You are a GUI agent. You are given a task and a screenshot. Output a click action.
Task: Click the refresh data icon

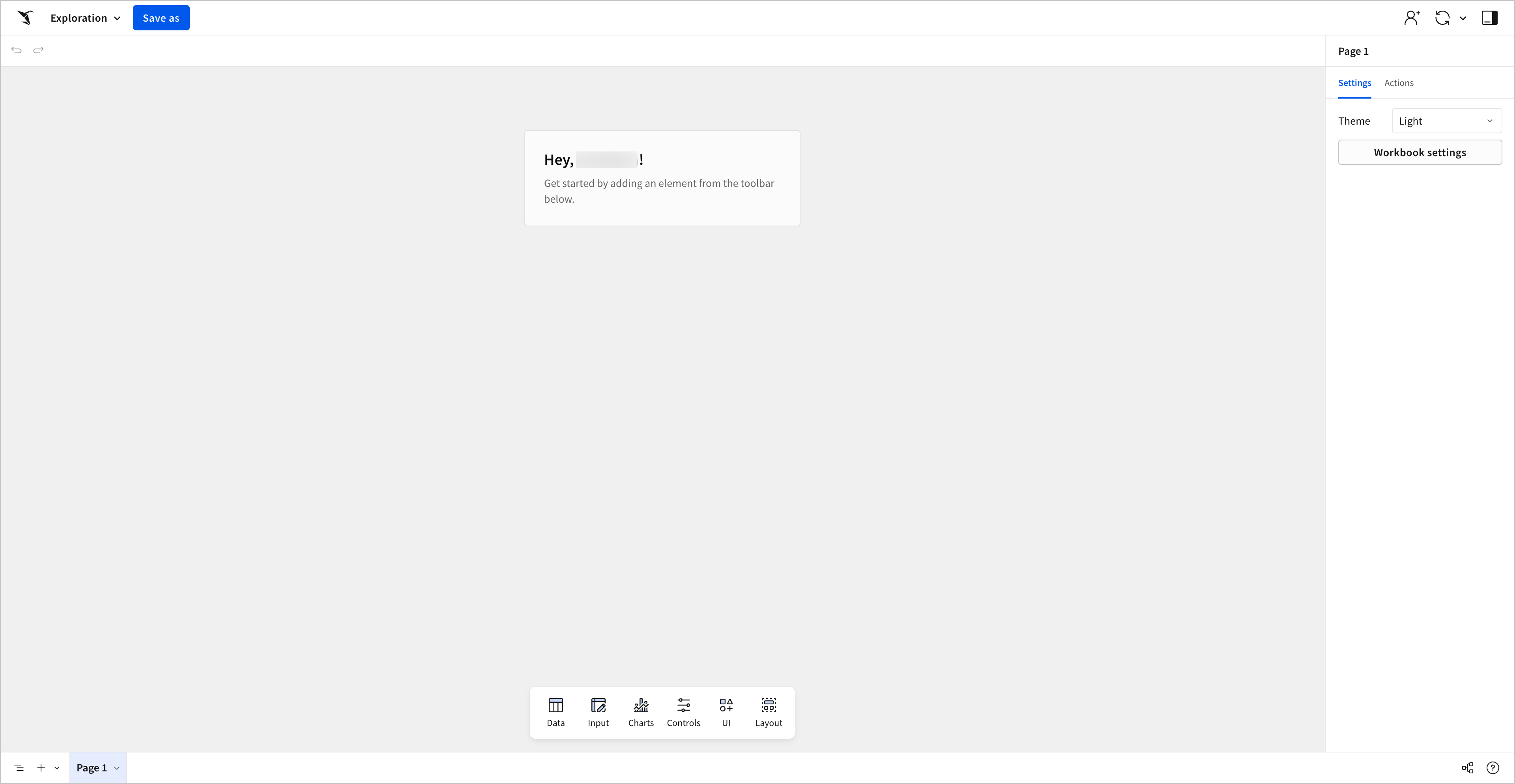click(x=1442, y=18)
